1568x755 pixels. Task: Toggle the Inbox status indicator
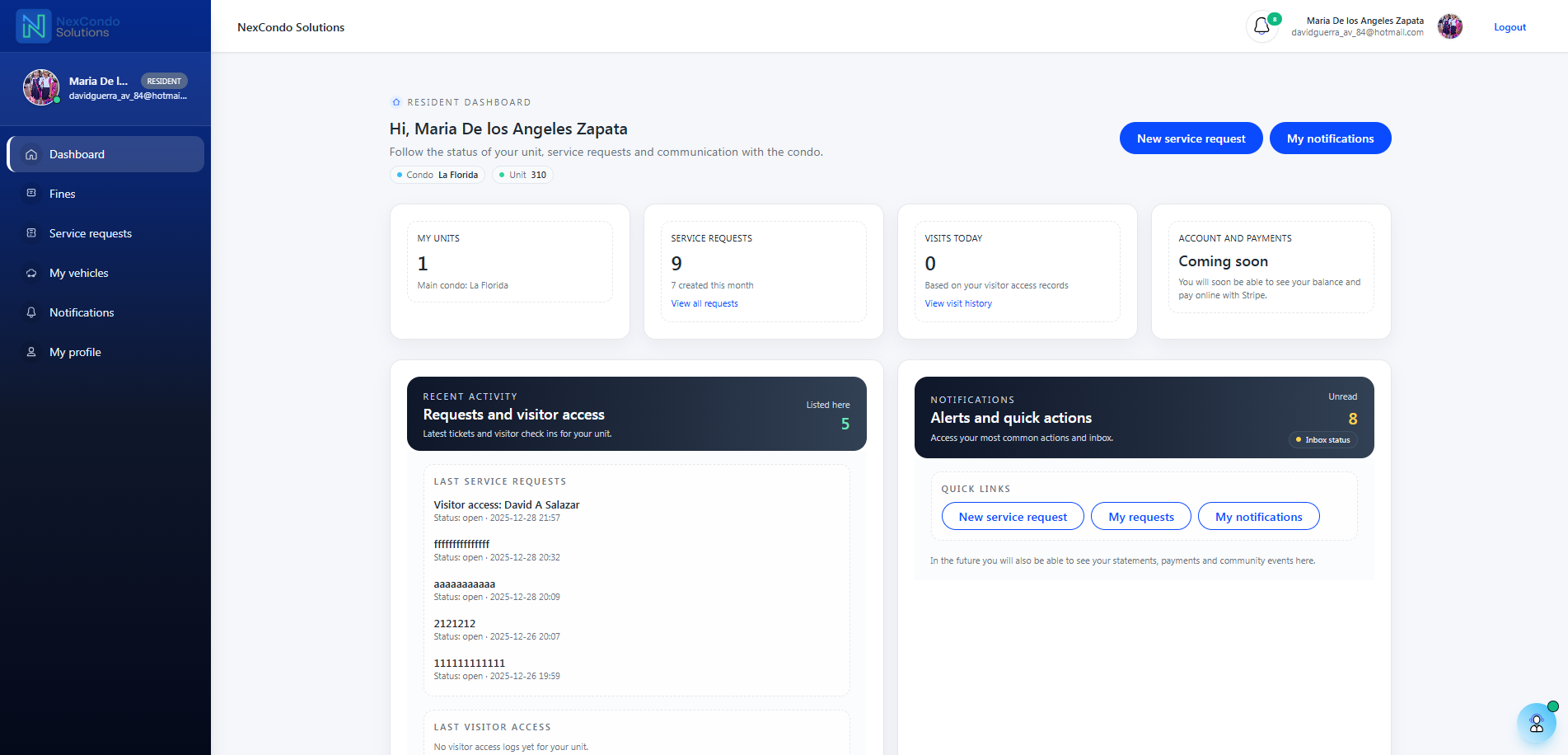1322,439
